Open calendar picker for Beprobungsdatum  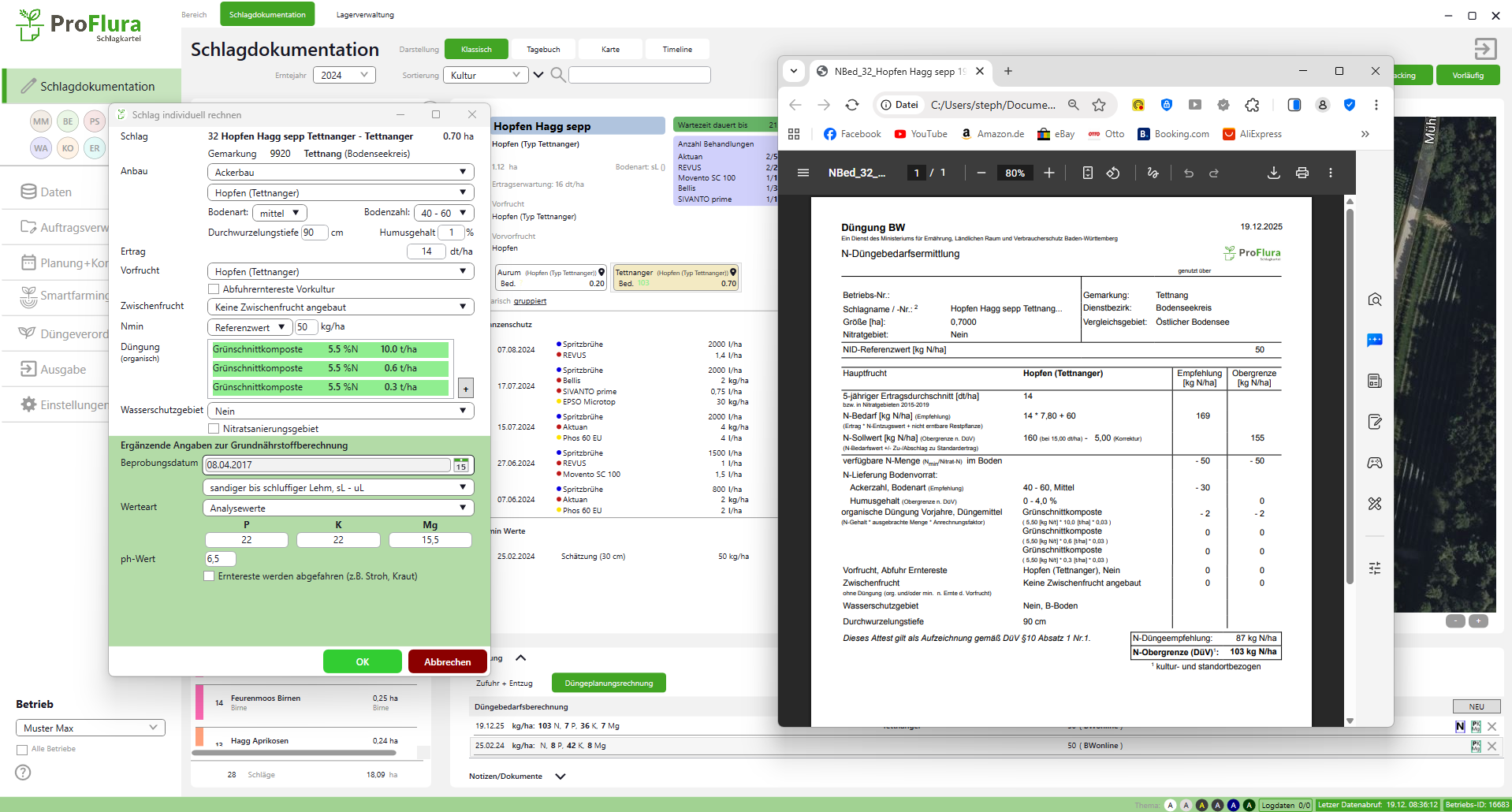pyautogui.click(x=461, y=465)
